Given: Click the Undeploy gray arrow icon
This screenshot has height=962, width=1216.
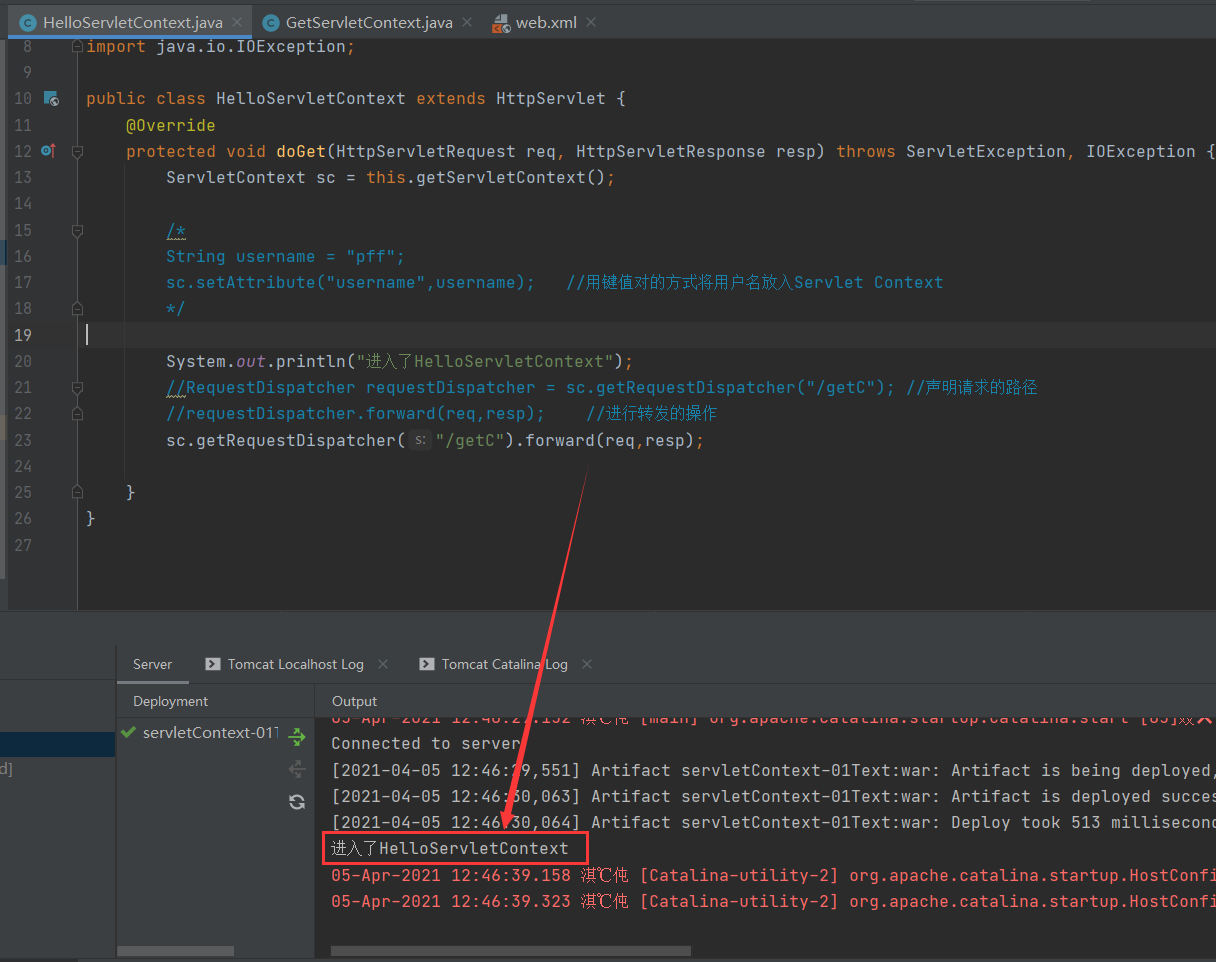Looking at the screenshot, I should coord(297,769).
